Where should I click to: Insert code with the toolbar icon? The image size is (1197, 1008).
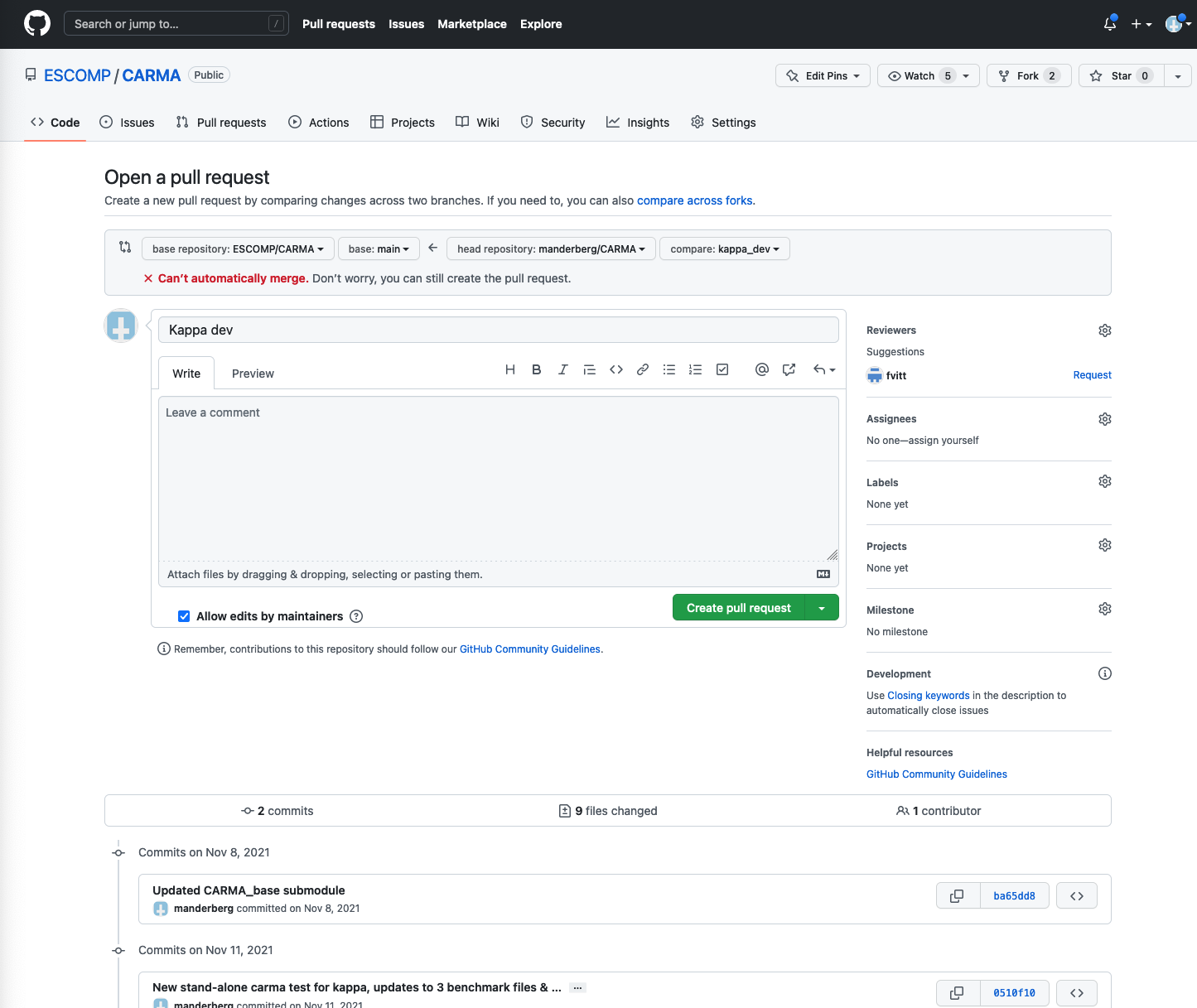[615, 369]
